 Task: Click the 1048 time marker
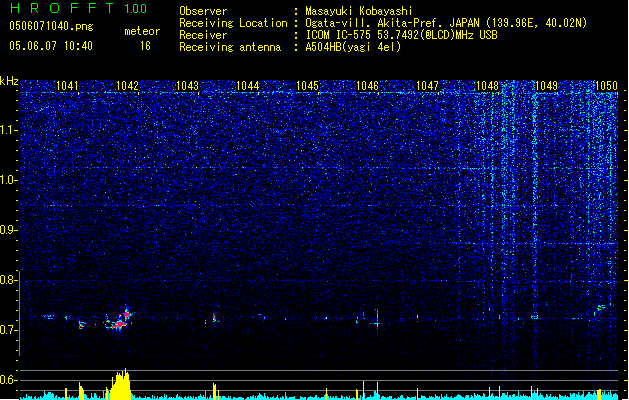(x=487, y=86)
